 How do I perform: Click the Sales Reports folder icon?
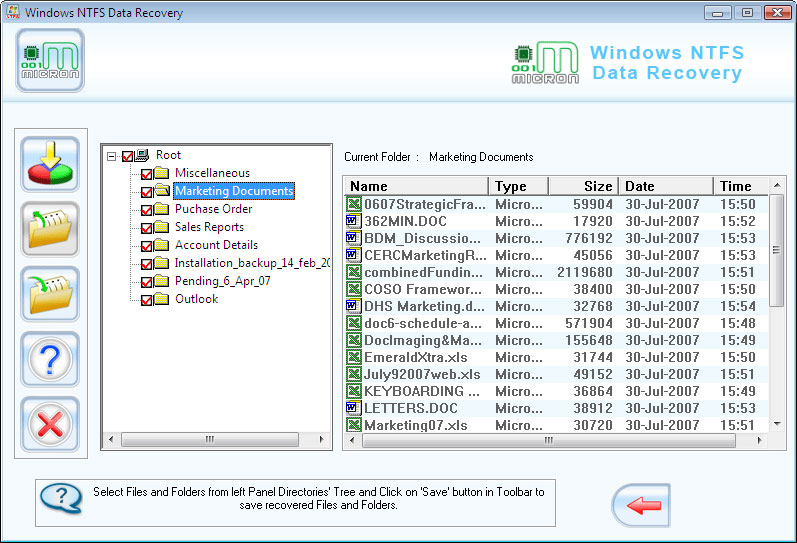[x=162, y=227]
